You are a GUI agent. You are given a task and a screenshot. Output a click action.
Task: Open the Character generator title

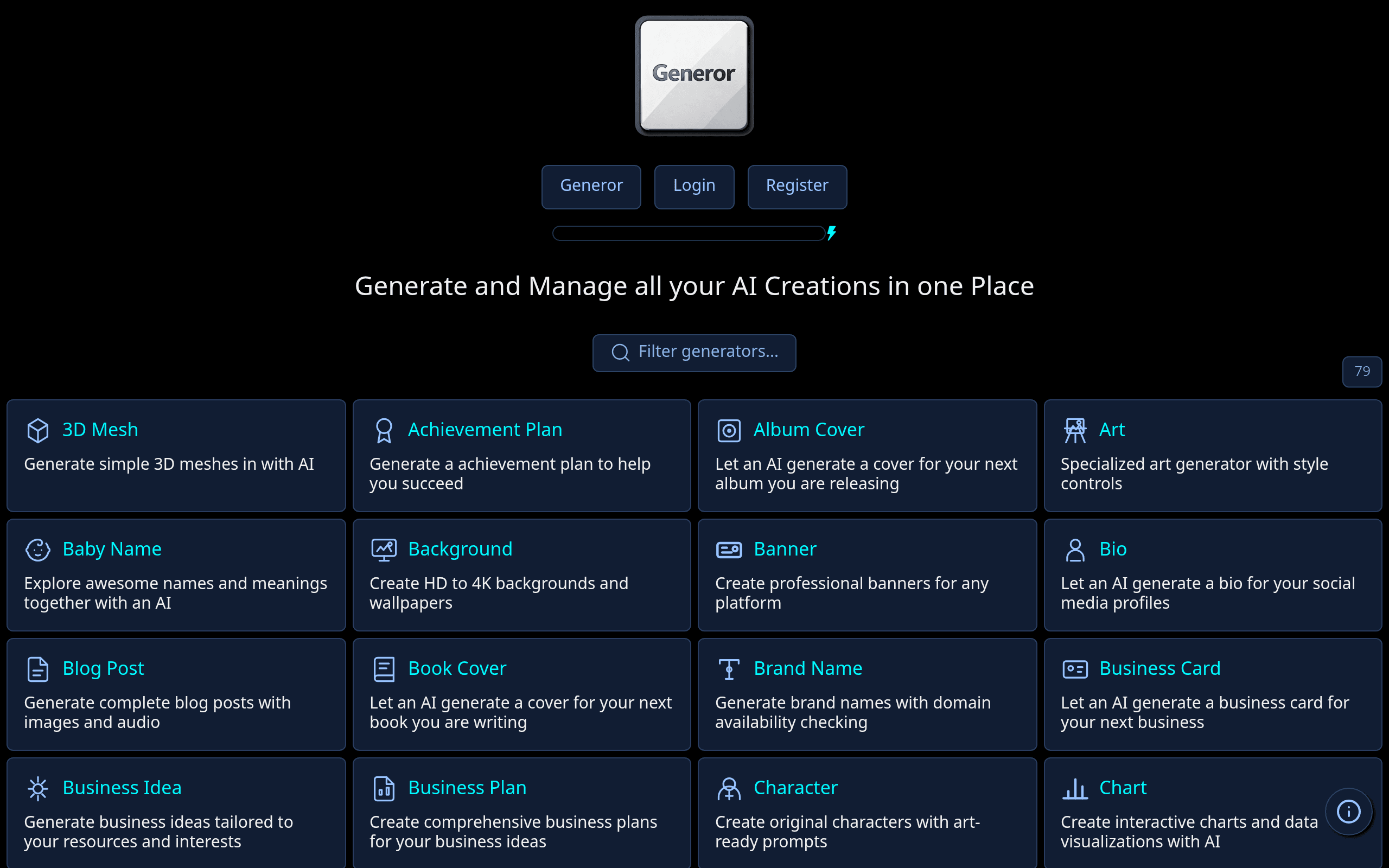click(795, 788)
